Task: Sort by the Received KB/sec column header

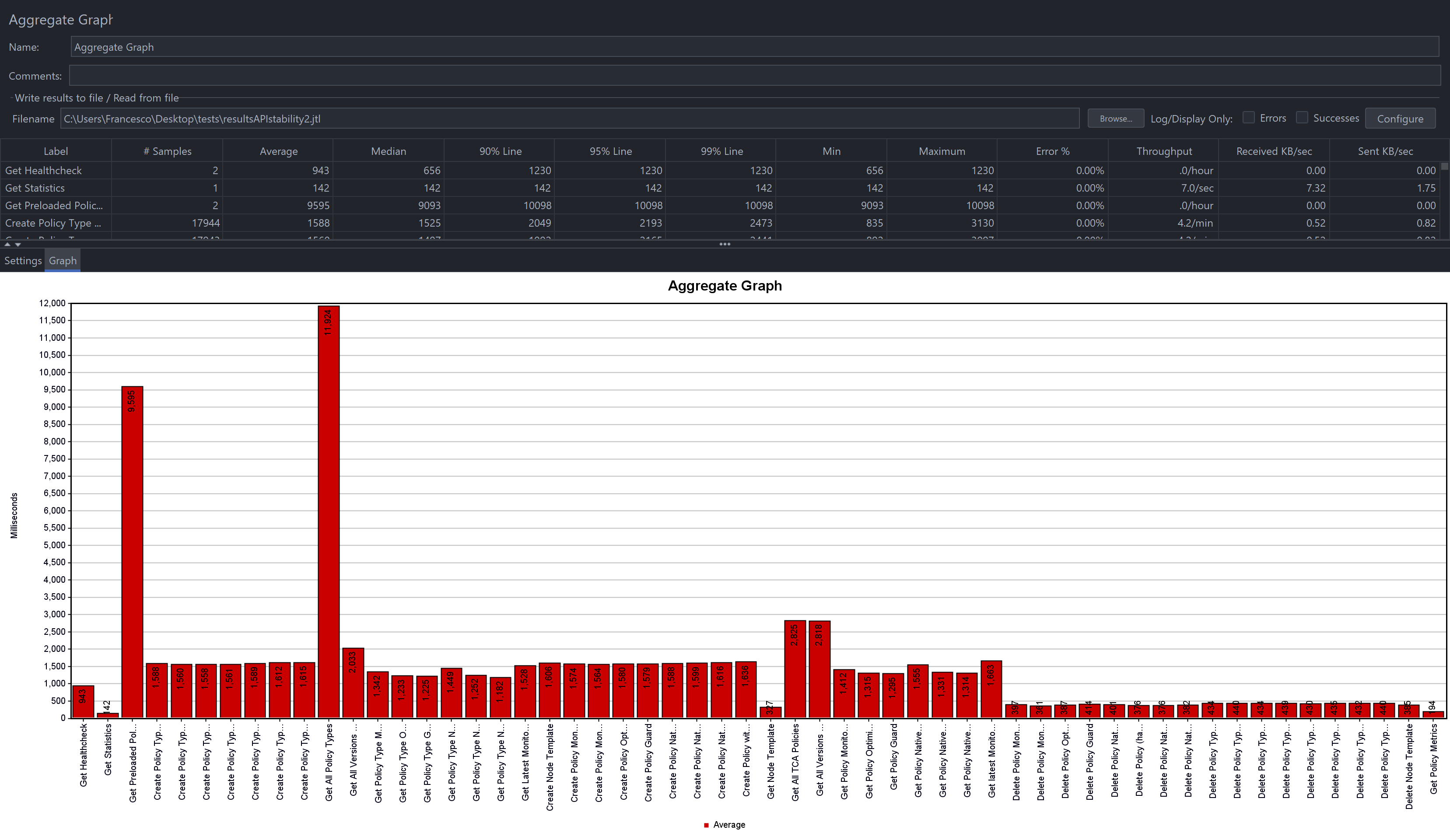Action: (1274, 151)
